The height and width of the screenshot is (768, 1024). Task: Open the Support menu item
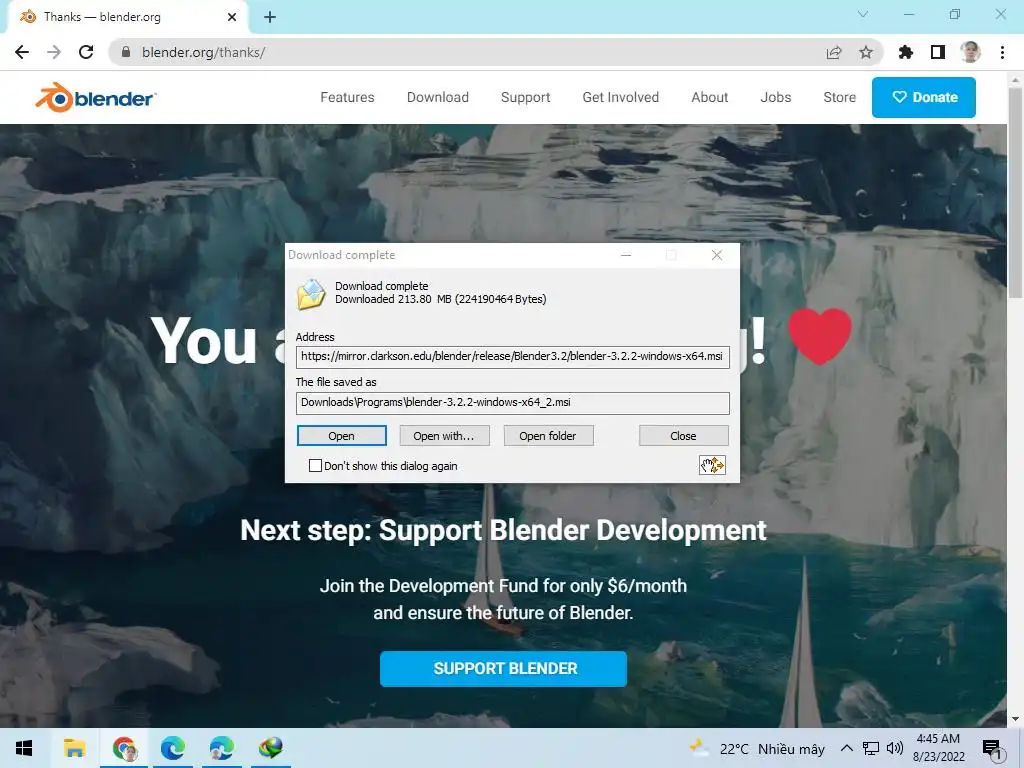point(526,97)
